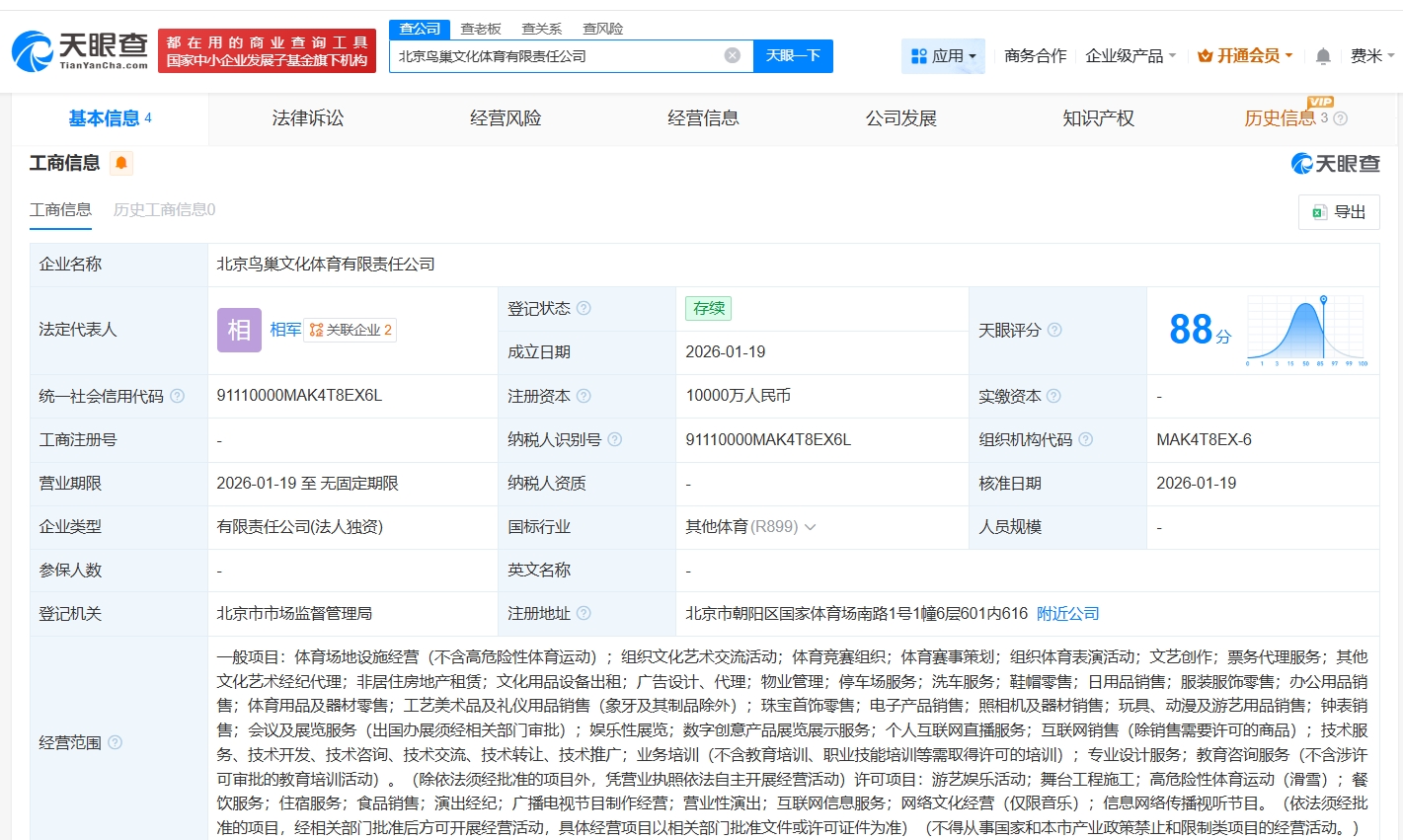
Task: Open the 附近公司 link
Action: pos(1066,613)
